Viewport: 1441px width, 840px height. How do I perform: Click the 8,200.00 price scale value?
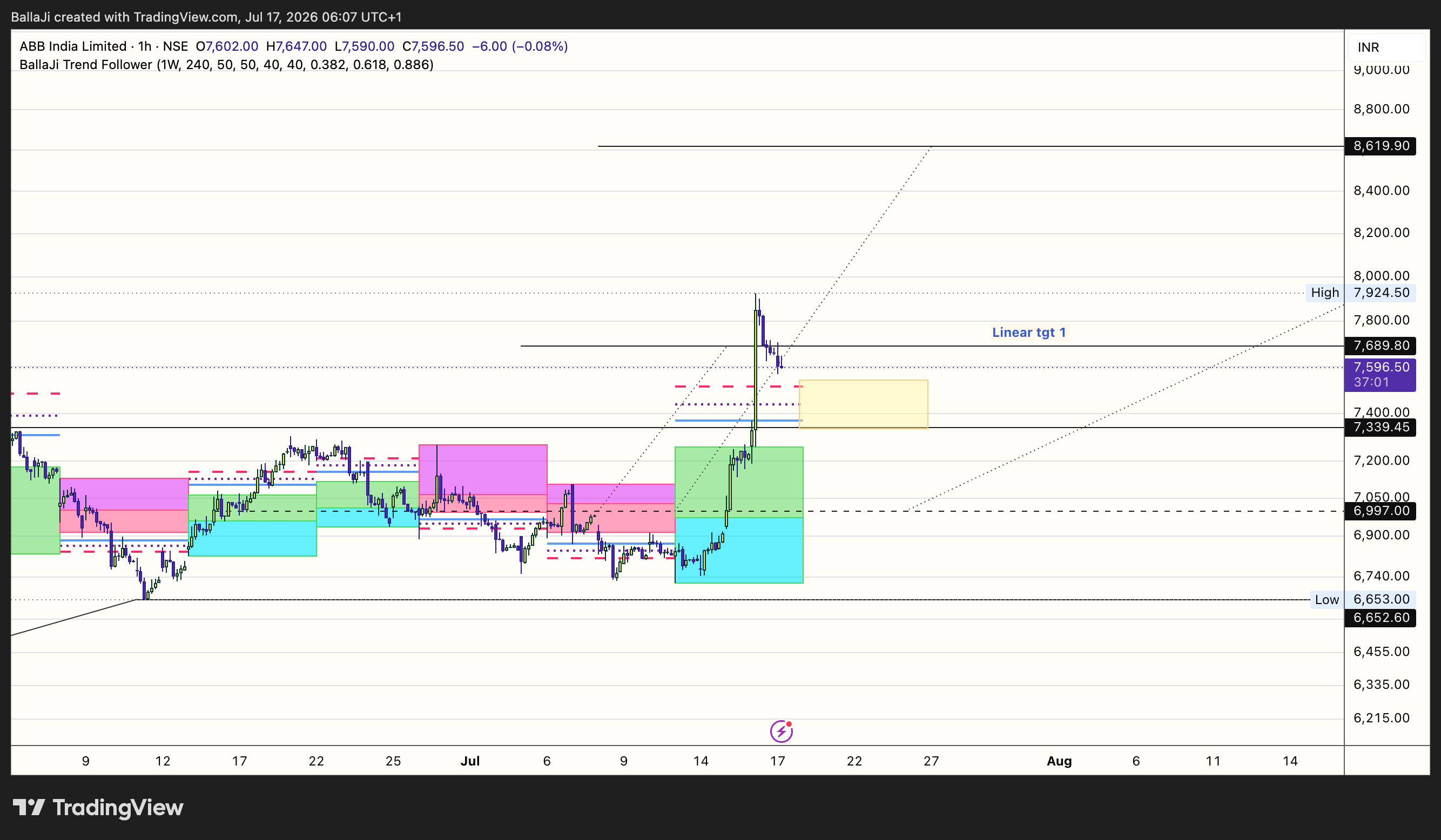(x=1381, y=233)
